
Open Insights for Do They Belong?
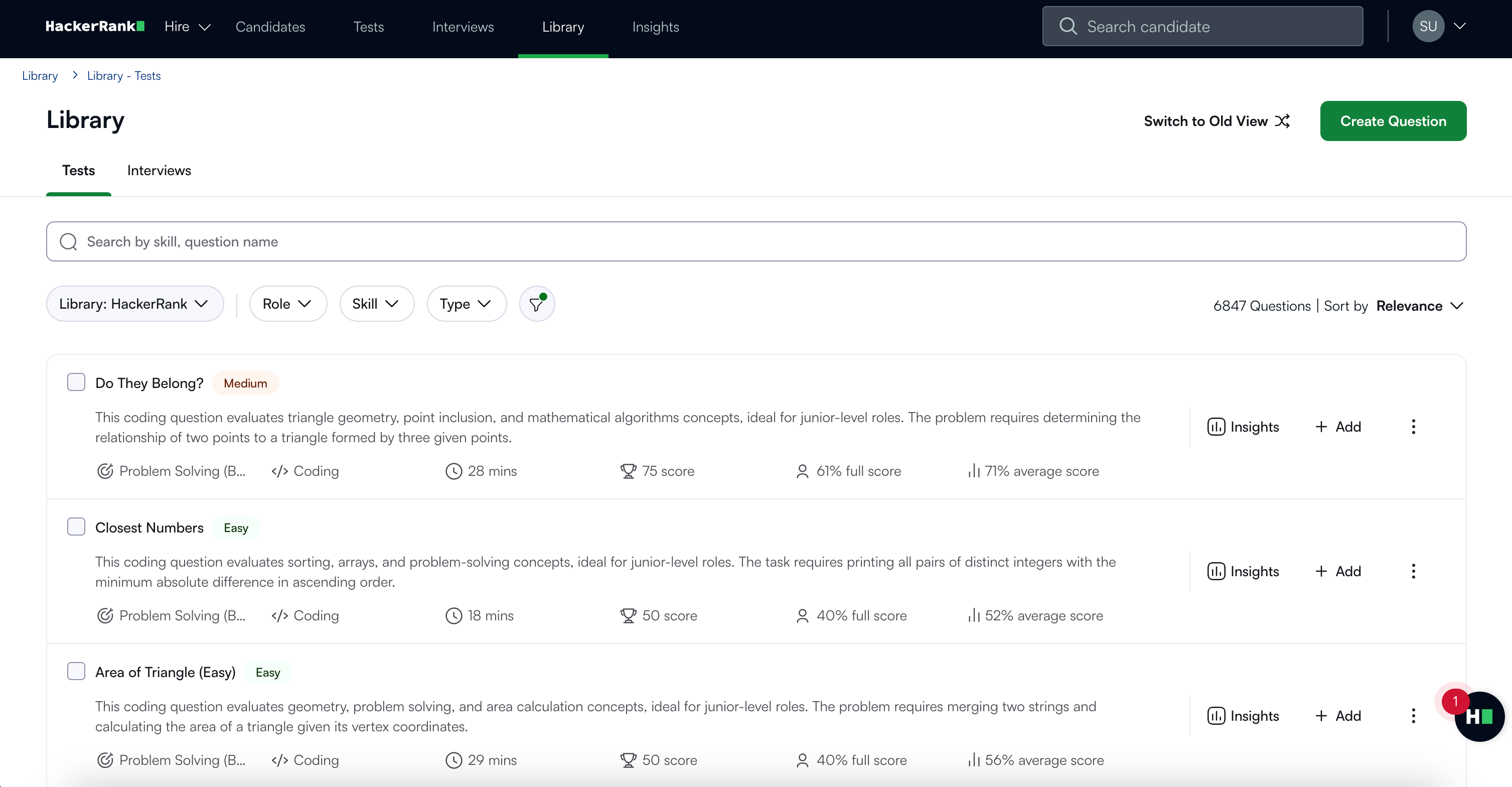click(x=1243, y=427)
